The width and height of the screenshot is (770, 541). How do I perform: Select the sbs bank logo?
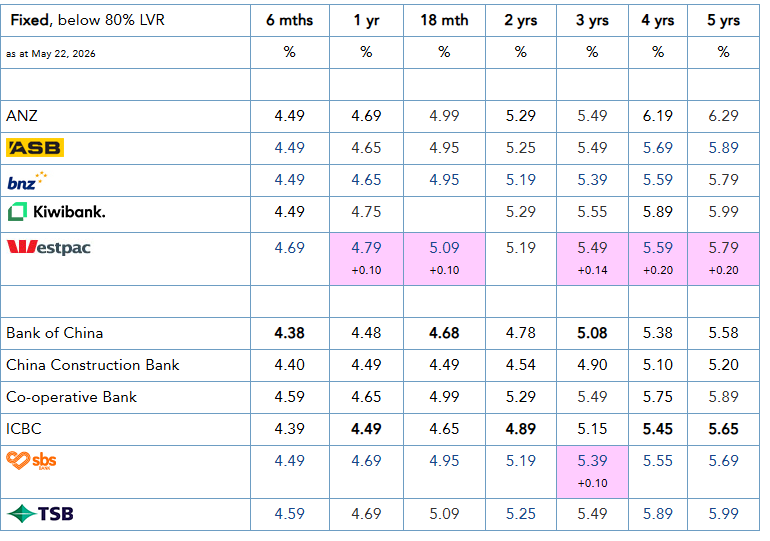pos(31,460)
